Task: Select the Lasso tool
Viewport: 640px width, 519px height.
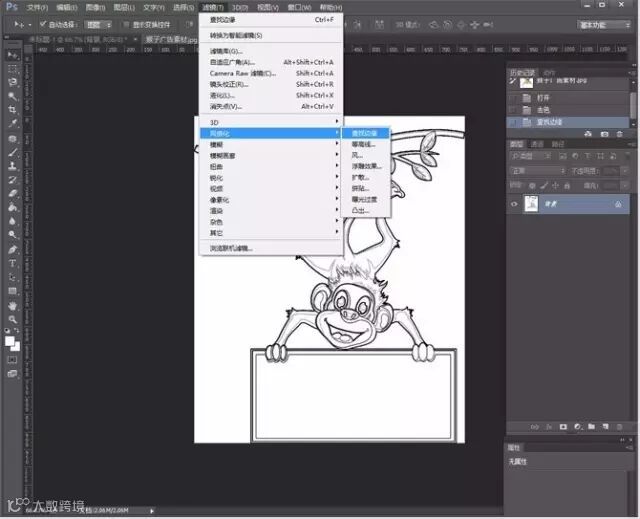Action: (13, 82)
